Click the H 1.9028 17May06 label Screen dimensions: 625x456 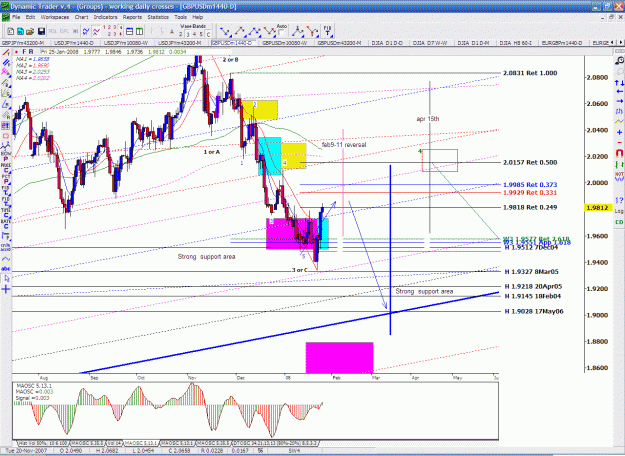(x=534, y=311)
